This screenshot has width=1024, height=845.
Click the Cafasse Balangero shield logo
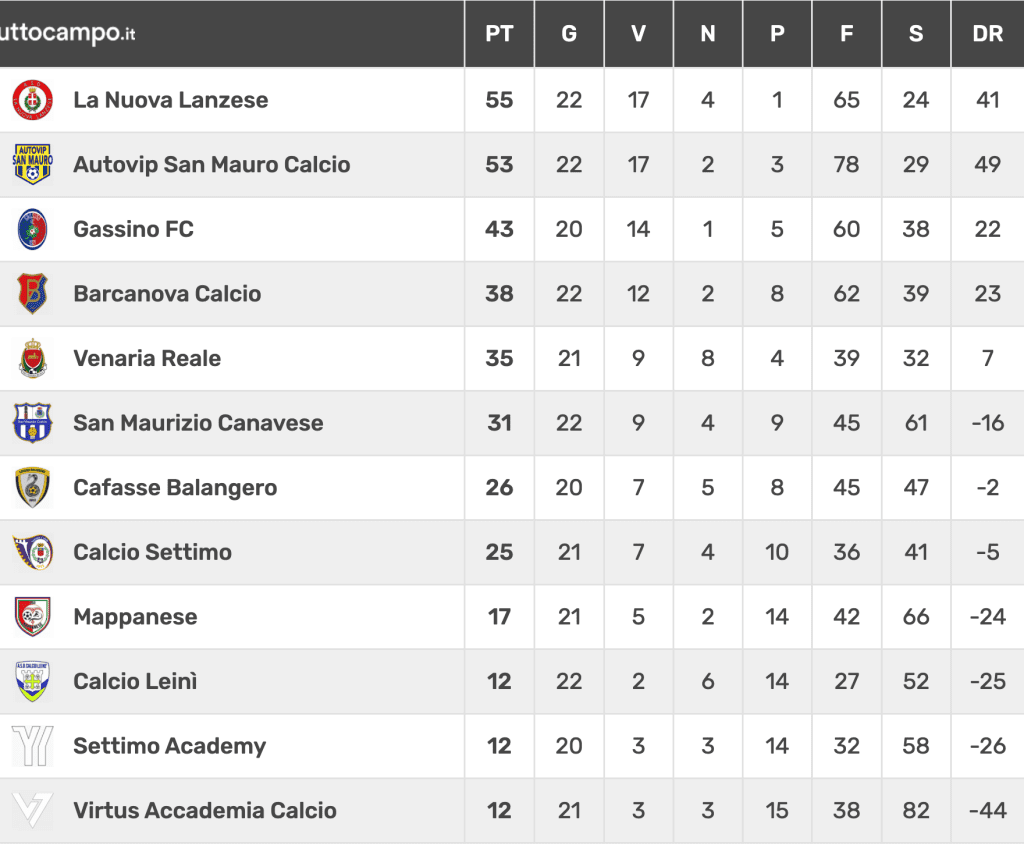tap(33, 488)
